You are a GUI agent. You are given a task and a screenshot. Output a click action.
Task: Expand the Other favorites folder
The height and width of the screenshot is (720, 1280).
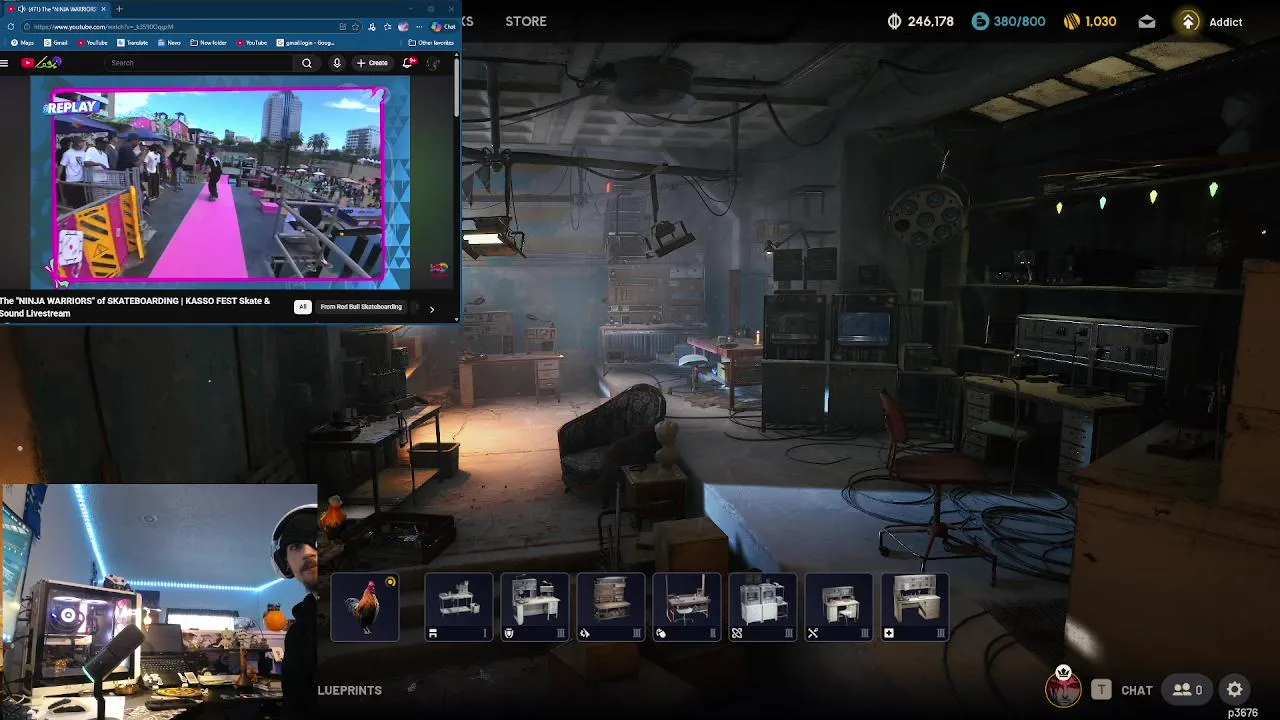(431, 43)
